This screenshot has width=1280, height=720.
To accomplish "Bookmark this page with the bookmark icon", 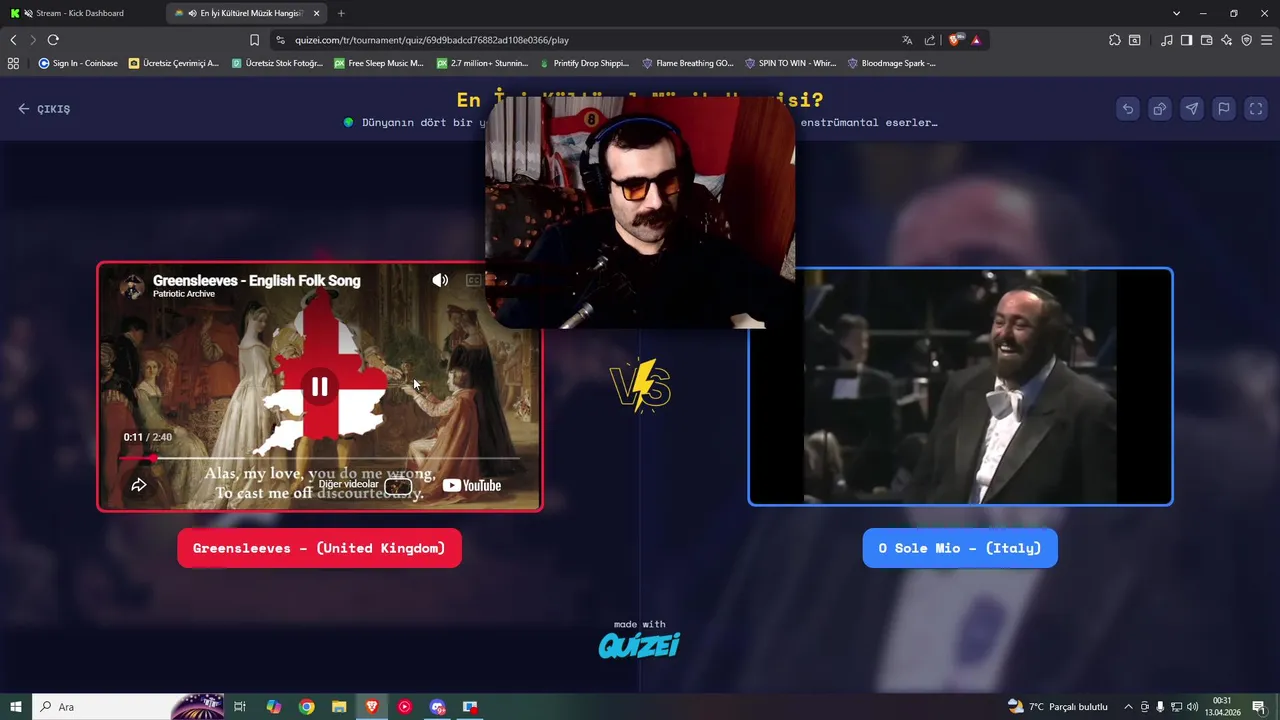I will tap(254, 40).
